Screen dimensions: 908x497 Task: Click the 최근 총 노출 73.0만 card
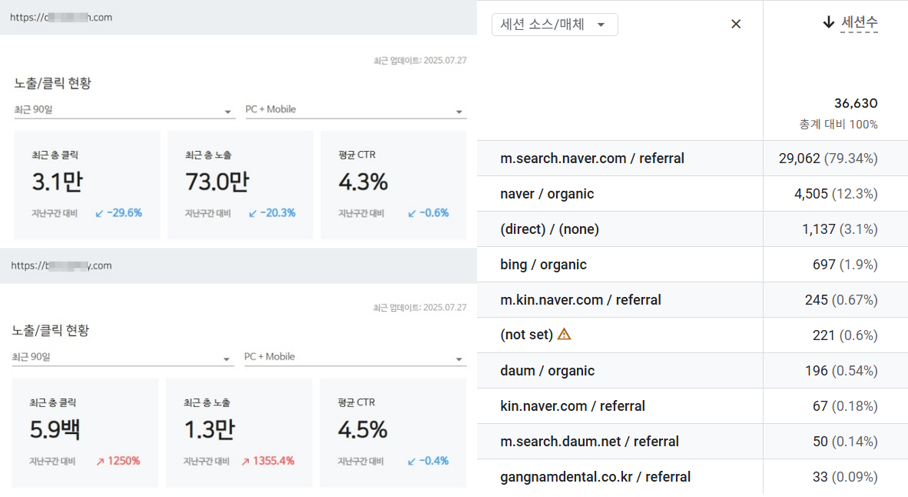point(240,185)
